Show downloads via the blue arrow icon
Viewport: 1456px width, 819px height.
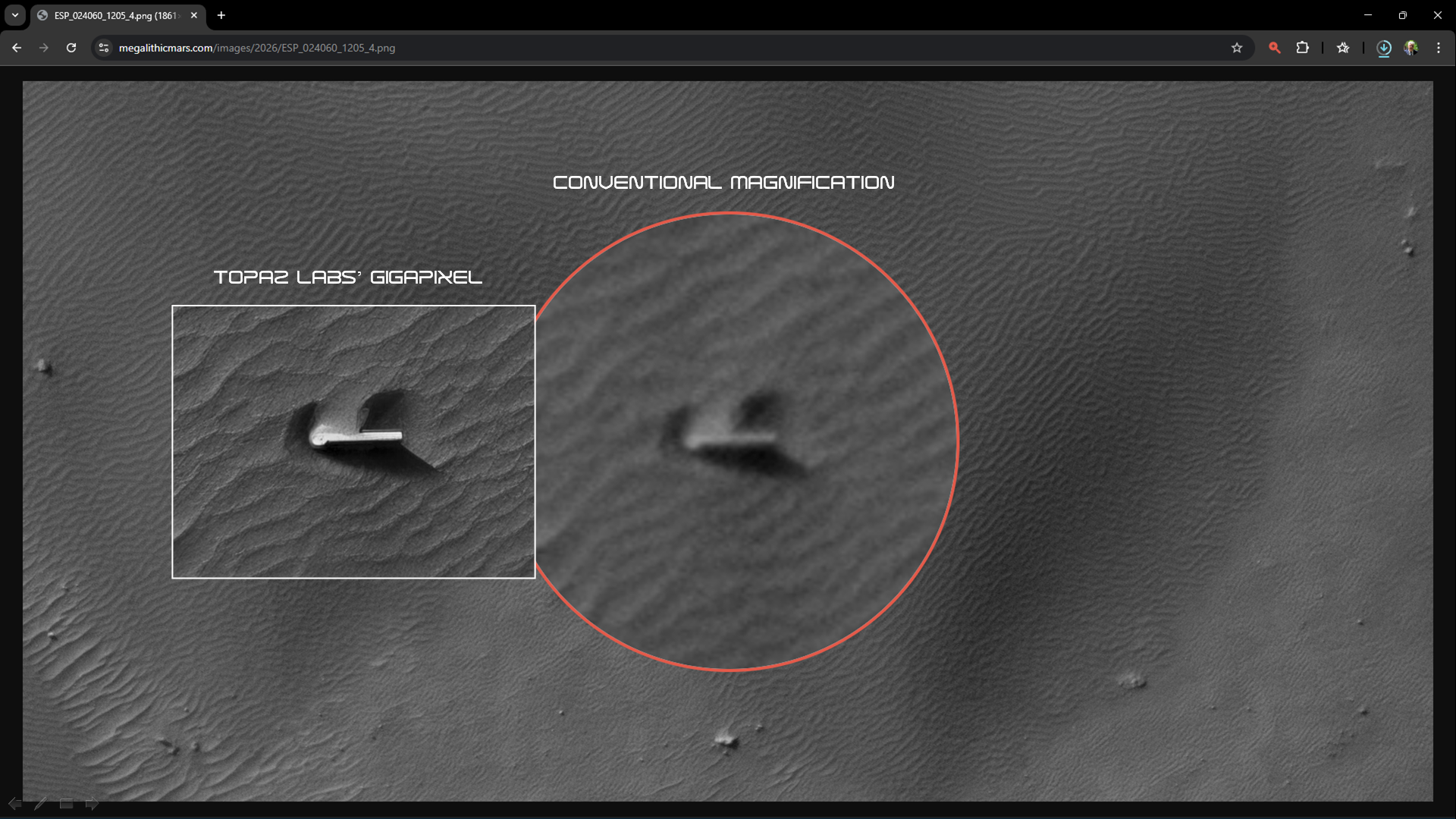pos(1384,48)
